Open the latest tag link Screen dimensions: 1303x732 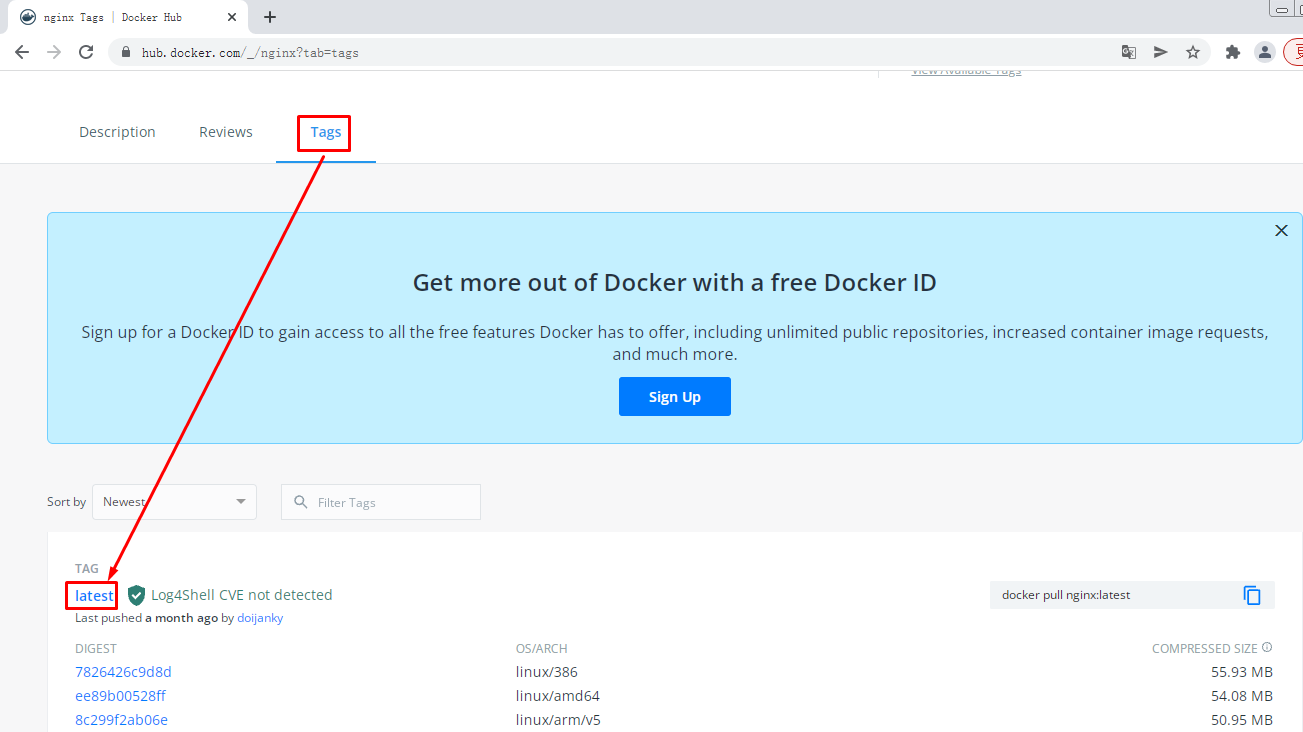tap(94, 596)
